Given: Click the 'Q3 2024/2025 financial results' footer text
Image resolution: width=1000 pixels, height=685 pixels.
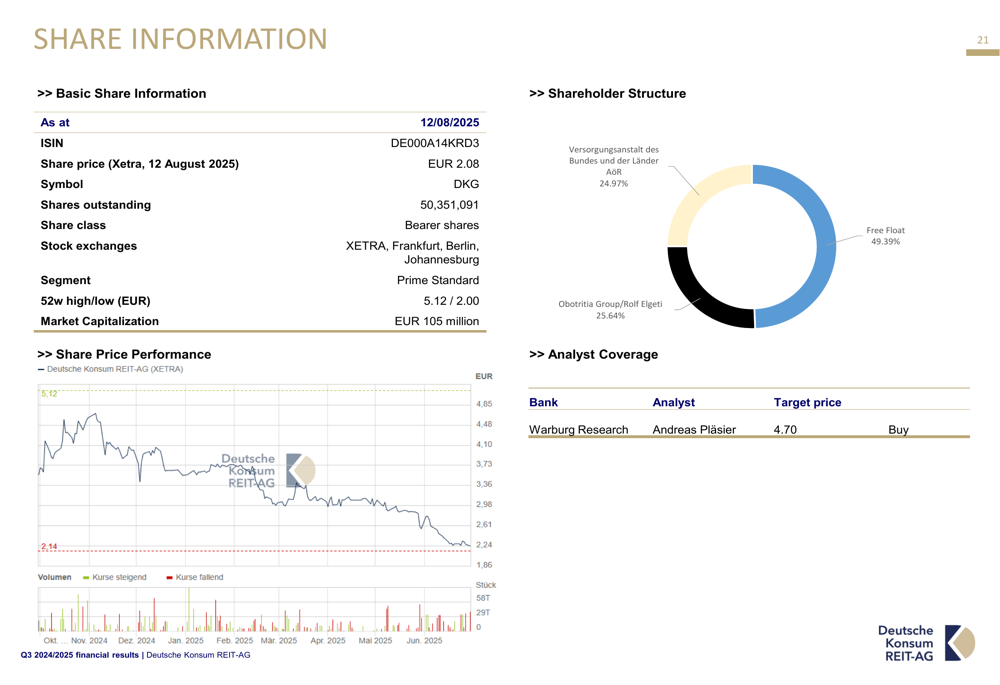Looking at the screenshot, I should 80,655.
